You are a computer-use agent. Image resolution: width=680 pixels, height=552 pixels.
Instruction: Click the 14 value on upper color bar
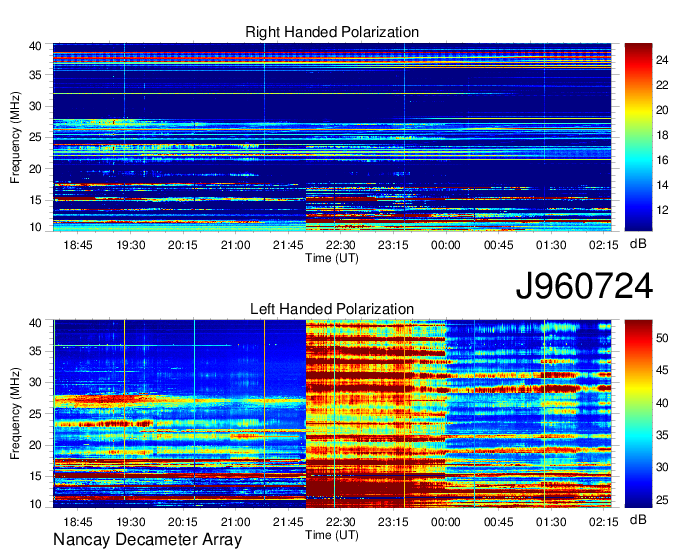click(x=662, y=186)
